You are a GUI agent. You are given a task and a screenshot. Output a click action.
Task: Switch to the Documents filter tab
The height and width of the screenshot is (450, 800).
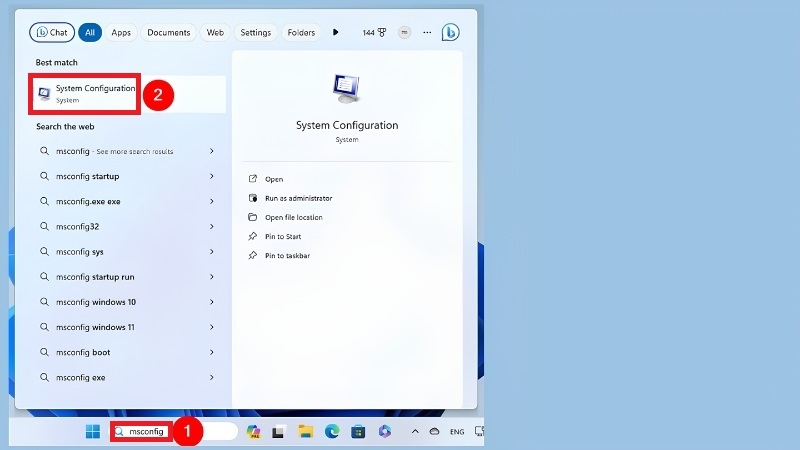(x=168, y=32)
